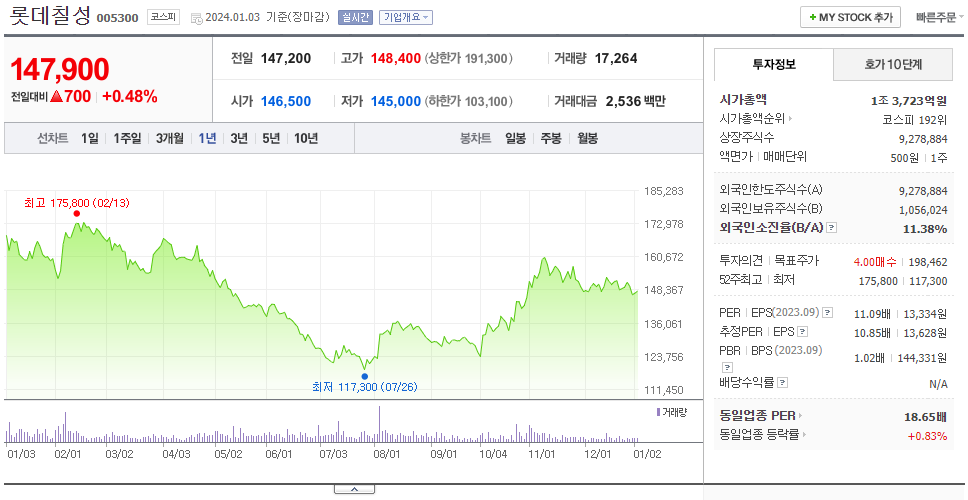Click 시가총액 value 1조 3,723억원
The image size is (968, 500).
click(908, 101)
